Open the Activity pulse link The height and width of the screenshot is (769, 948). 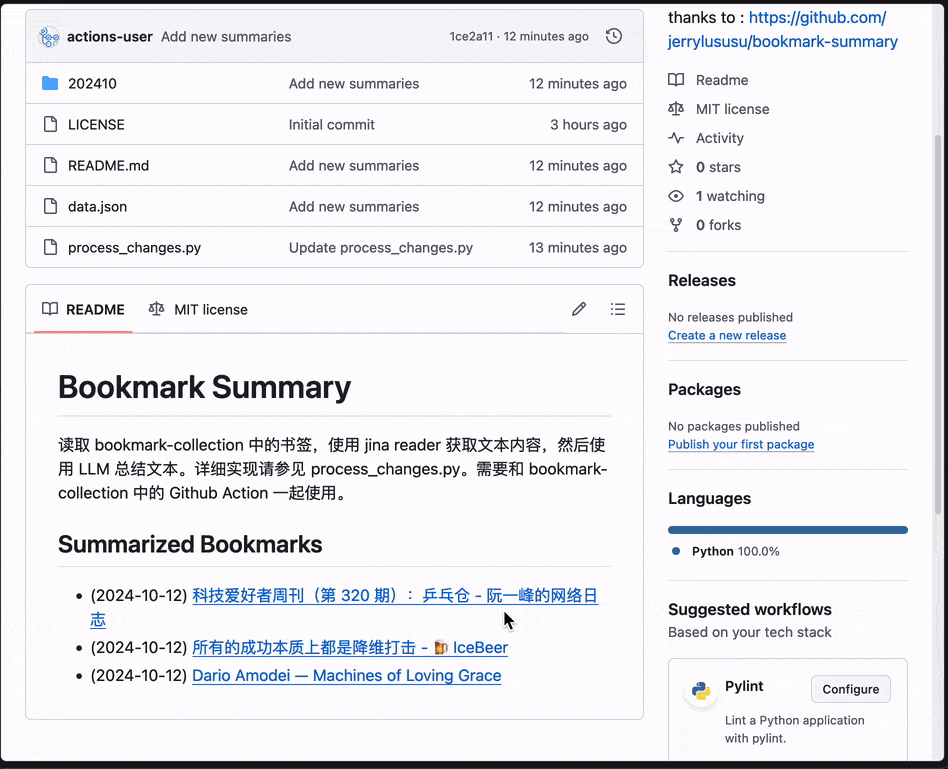pyautogui.click(x=719, y=138)
